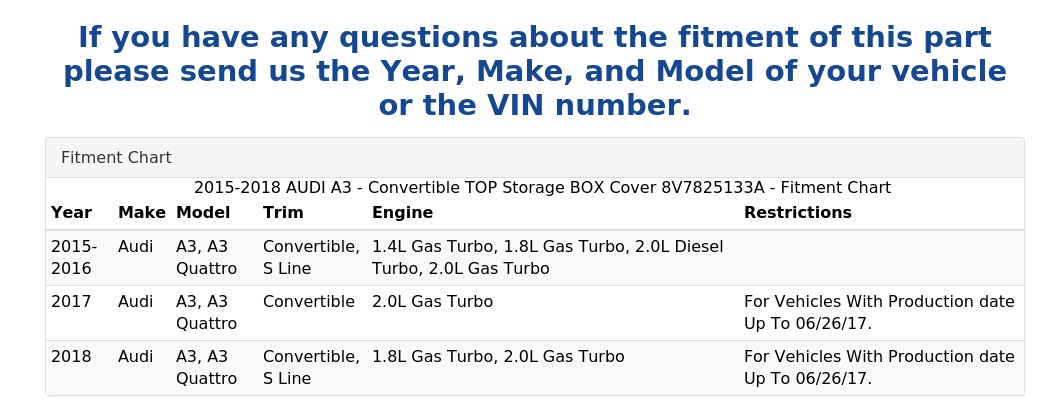Select the 2018 year cell

click(x=71, y=357)
